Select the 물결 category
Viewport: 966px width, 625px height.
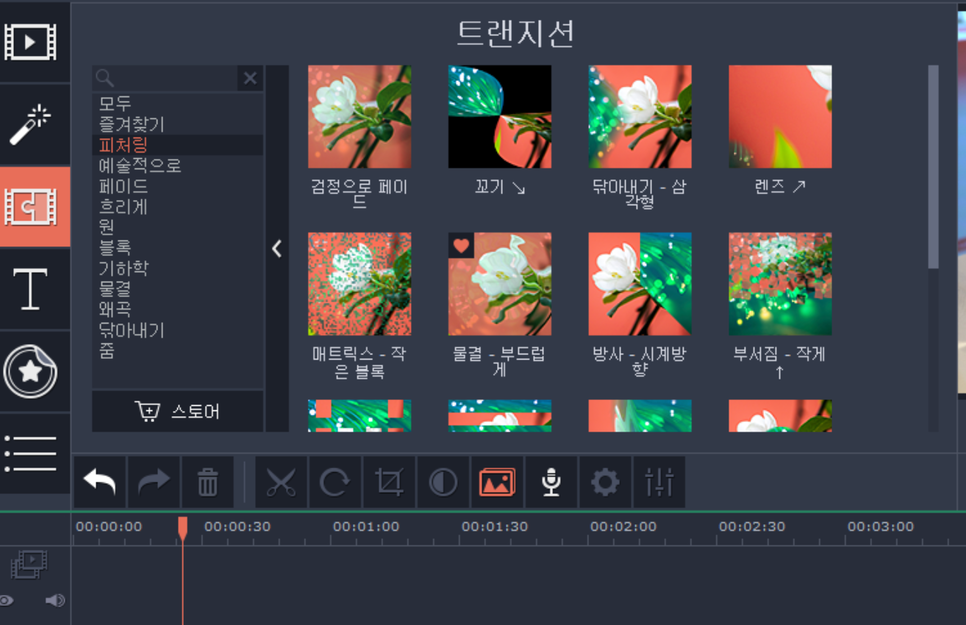(177, 288)
